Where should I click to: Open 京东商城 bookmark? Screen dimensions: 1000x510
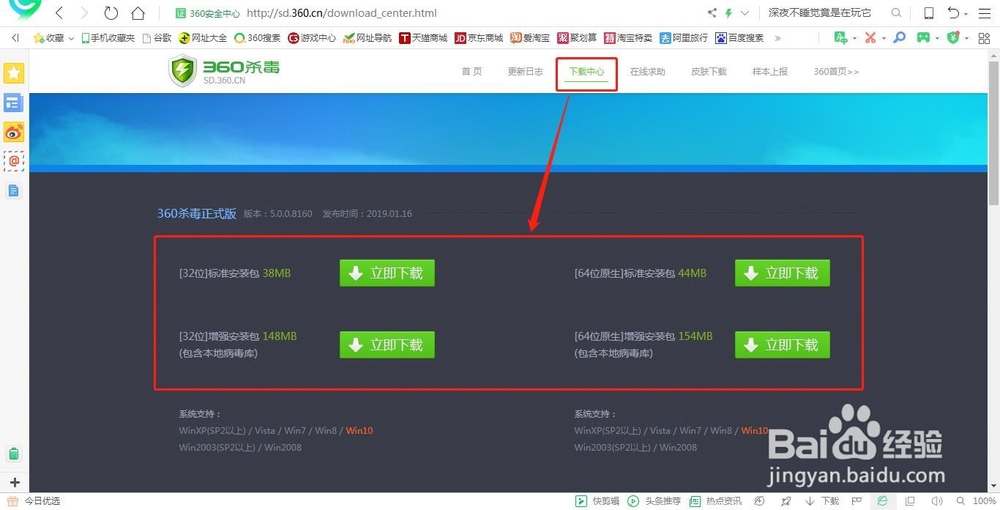[x=478, y=38]
